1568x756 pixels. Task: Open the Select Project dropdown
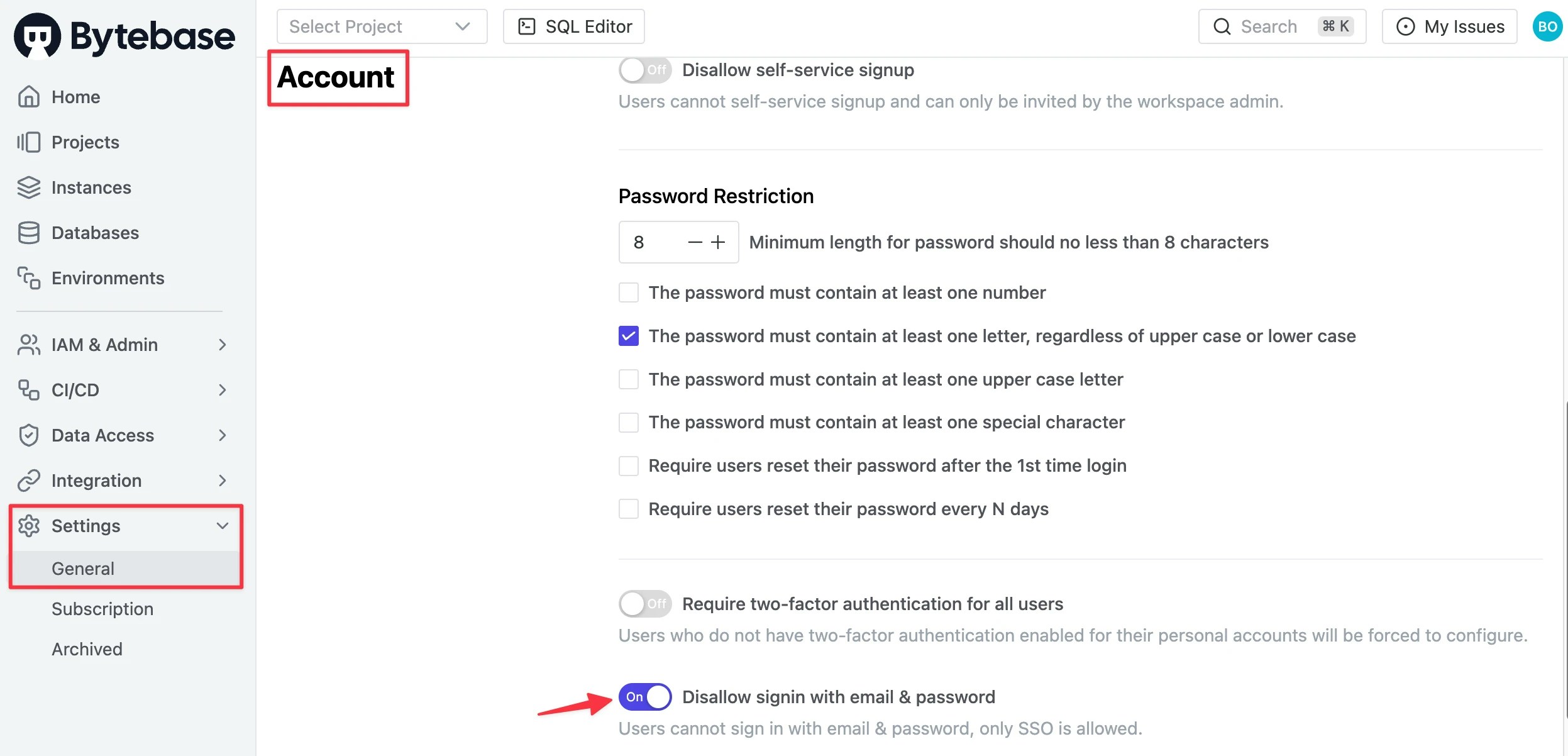[382, 26]
